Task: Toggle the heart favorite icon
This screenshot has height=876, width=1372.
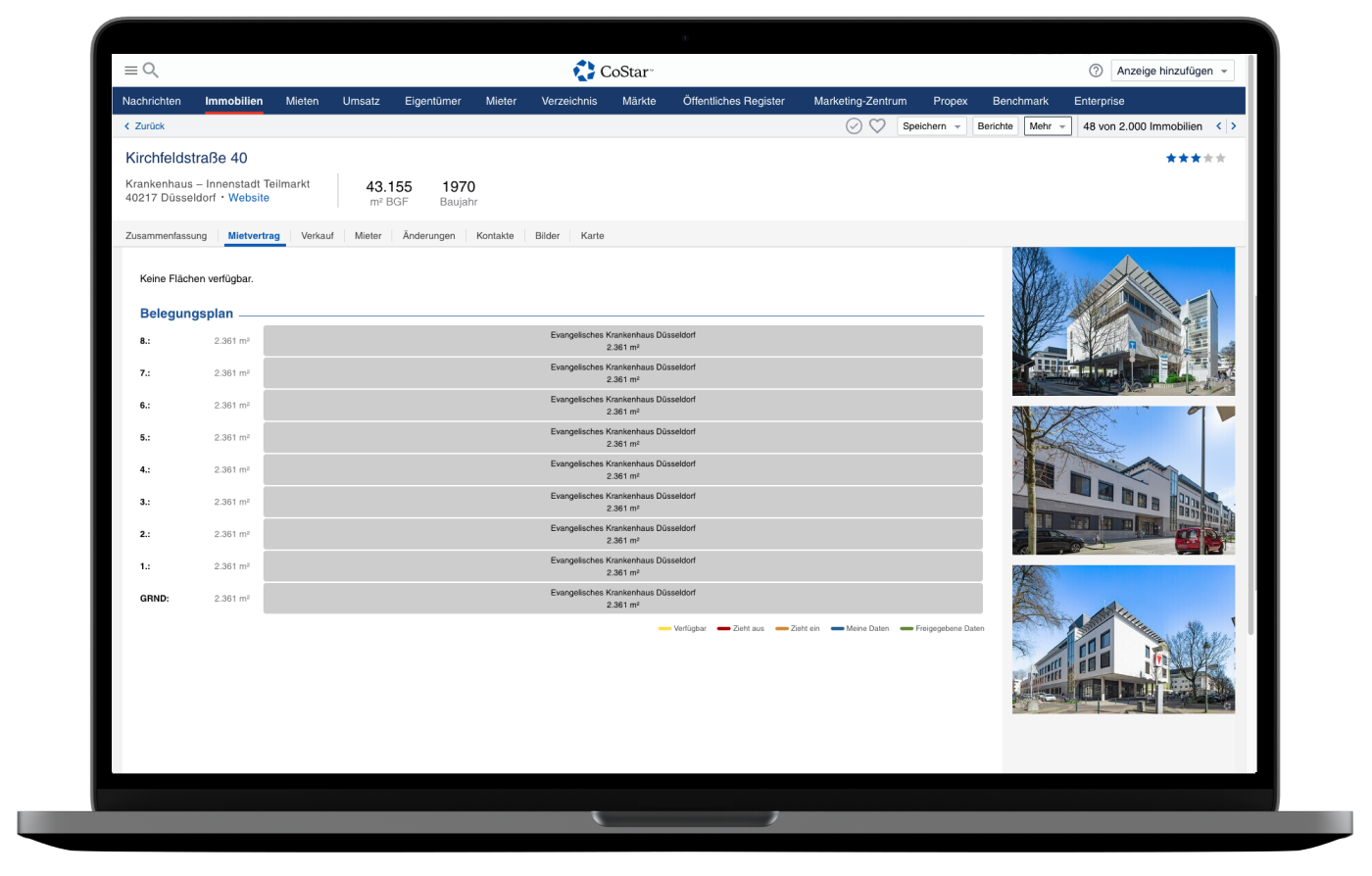Action: tap(877, 126)
